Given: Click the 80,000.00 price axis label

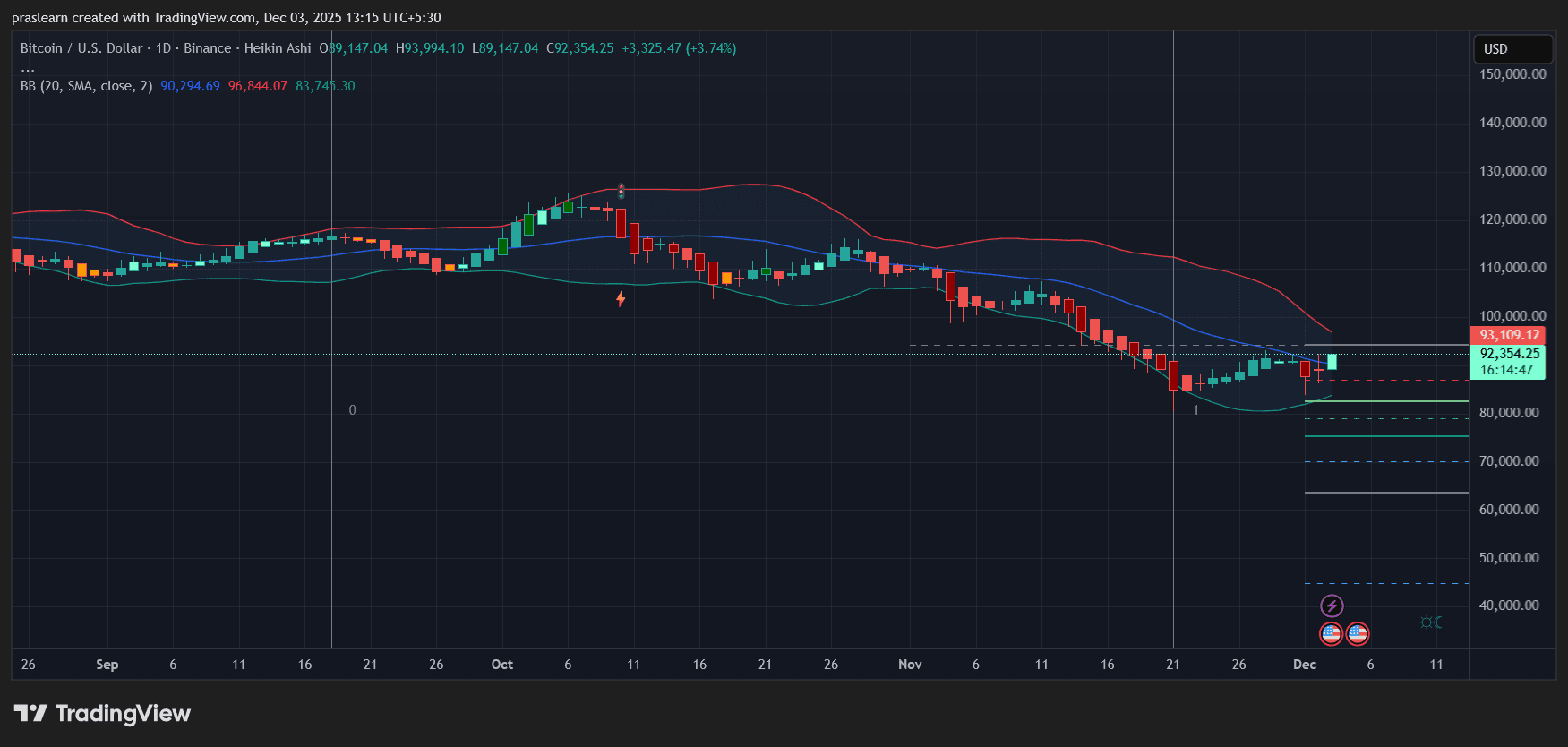Looking at the screenshot, I should point(1510,413).
